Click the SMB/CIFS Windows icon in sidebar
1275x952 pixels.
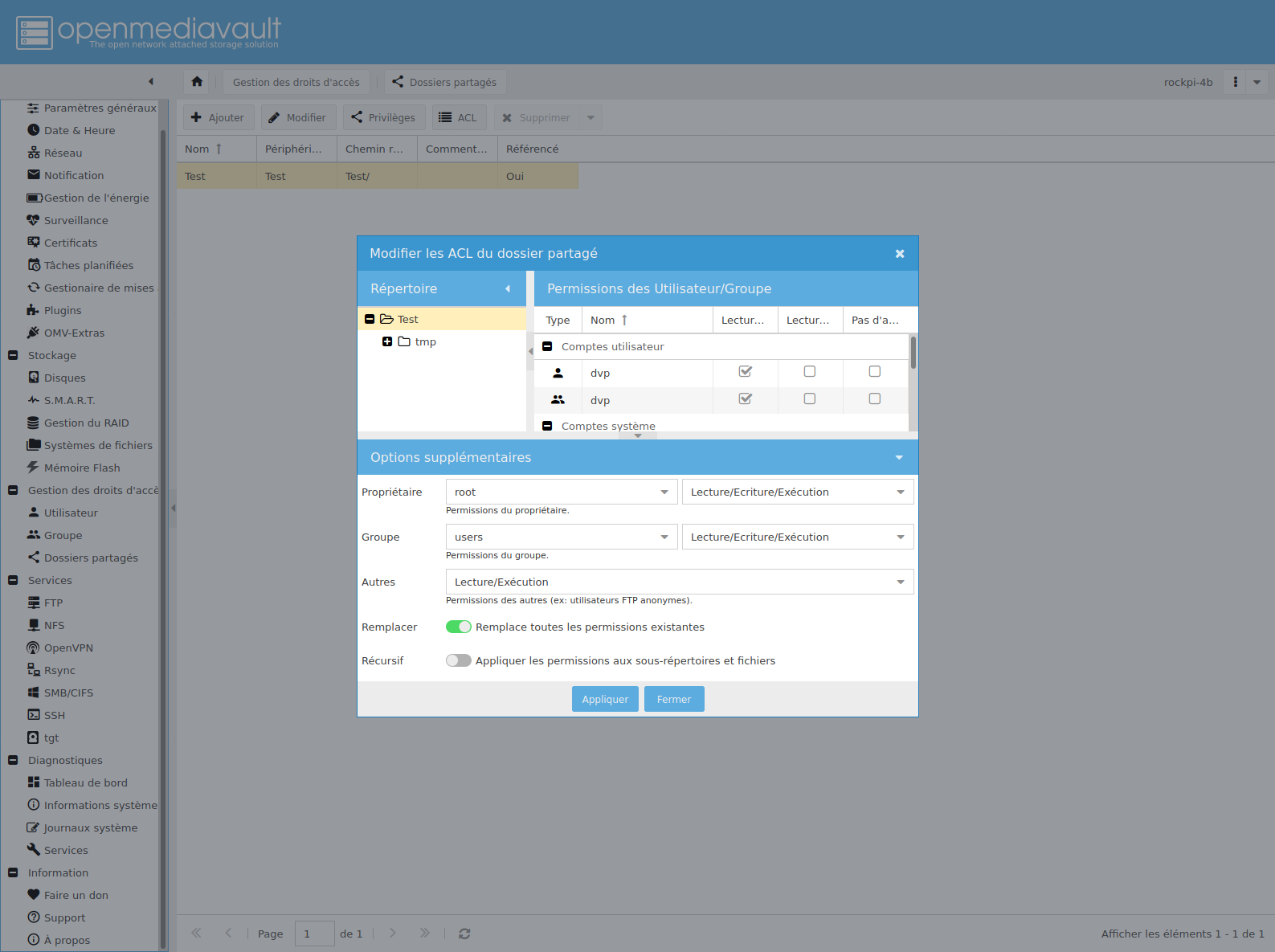pos(34,693)
